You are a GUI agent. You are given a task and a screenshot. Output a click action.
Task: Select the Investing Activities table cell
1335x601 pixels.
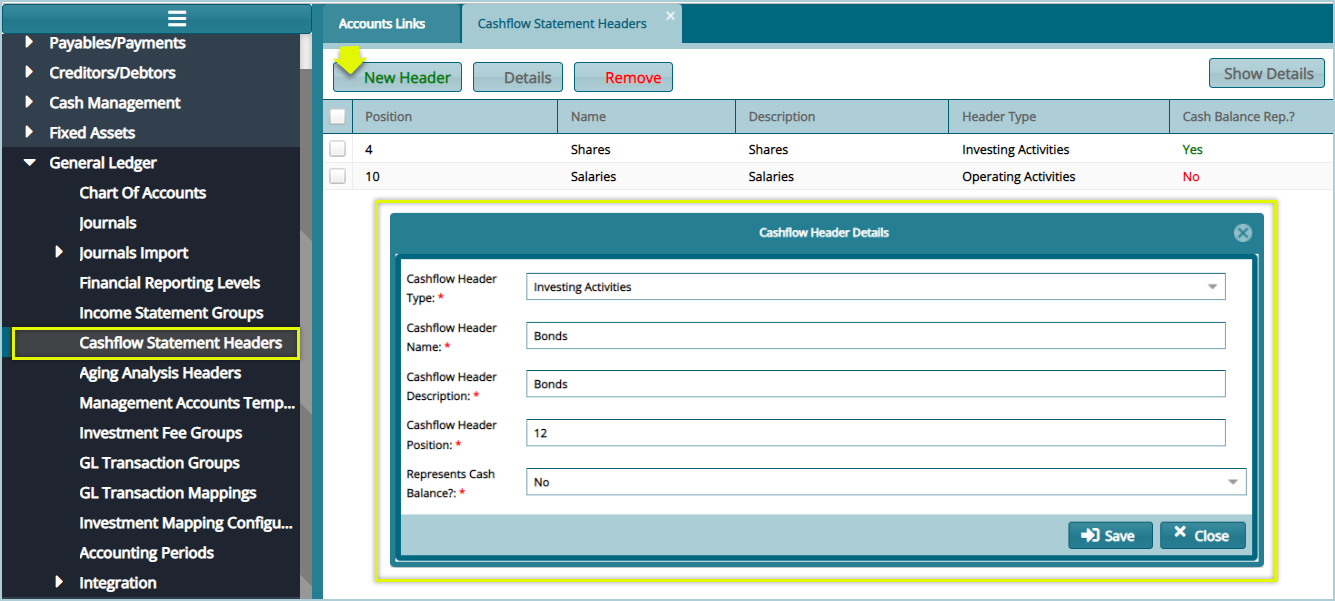click(1016, 150)
